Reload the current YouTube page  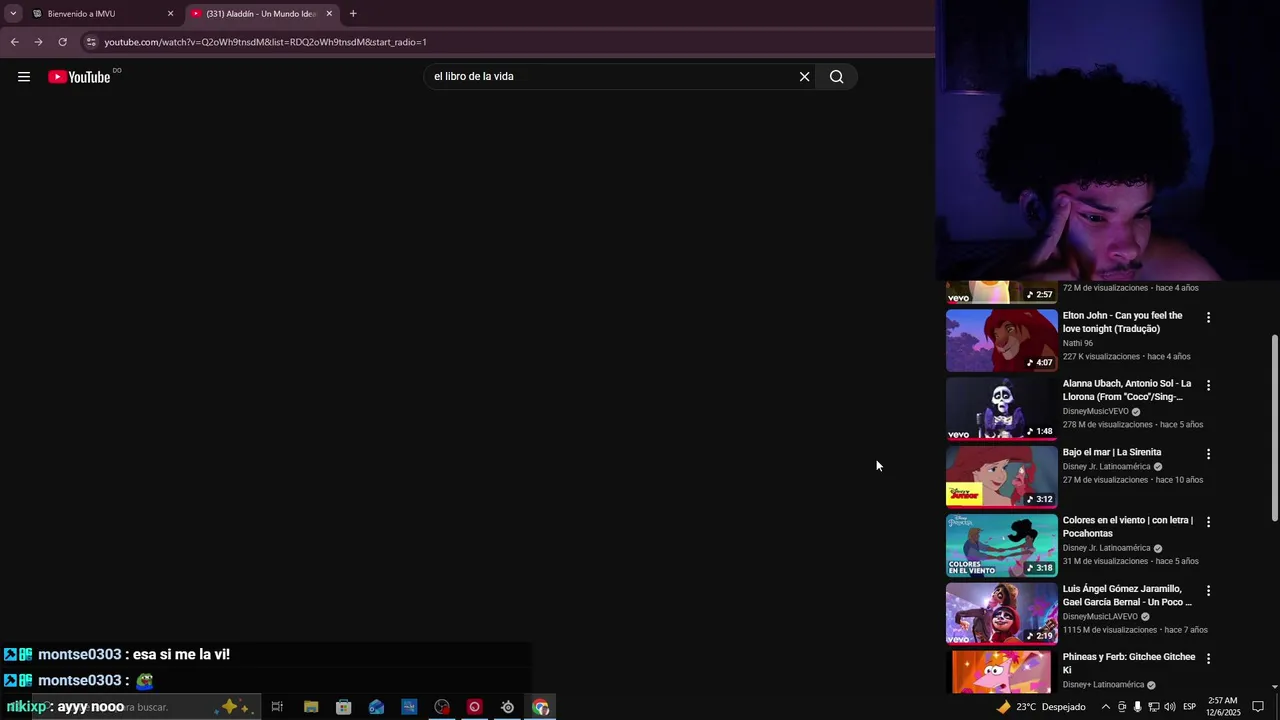[62, 42]
